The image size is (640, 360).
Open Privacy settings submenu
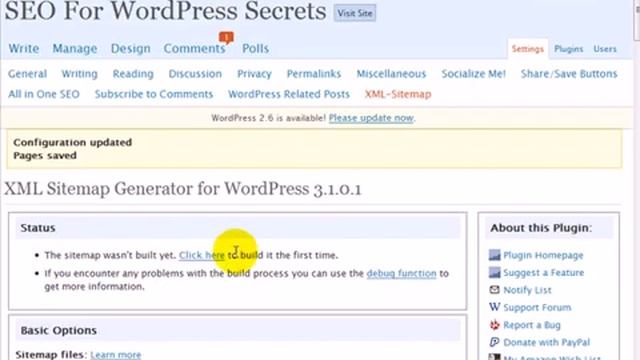click(254, 74)
